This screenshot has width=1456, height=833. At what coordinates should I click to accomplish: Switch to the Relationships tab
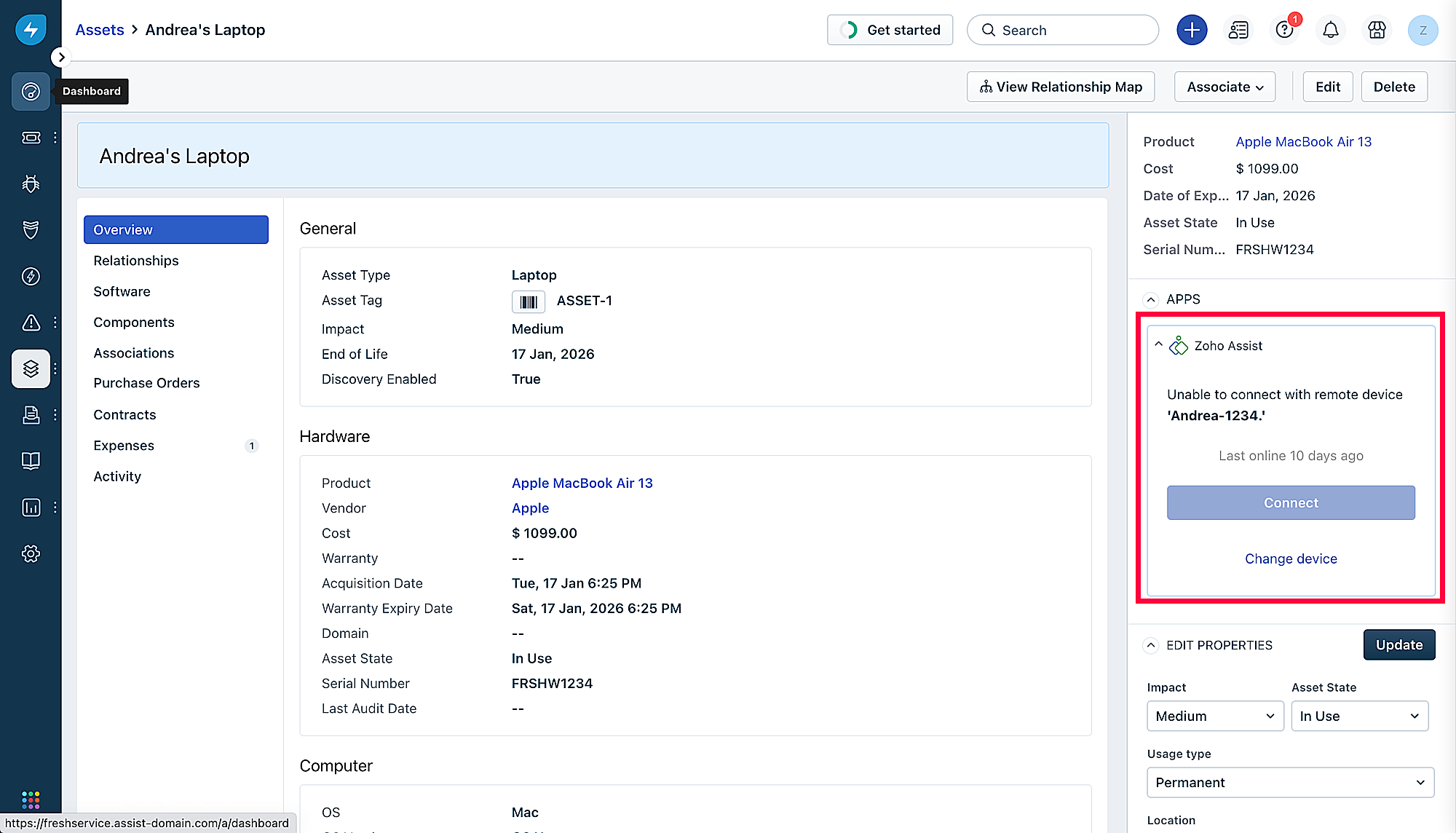click(x=136, y=261)
